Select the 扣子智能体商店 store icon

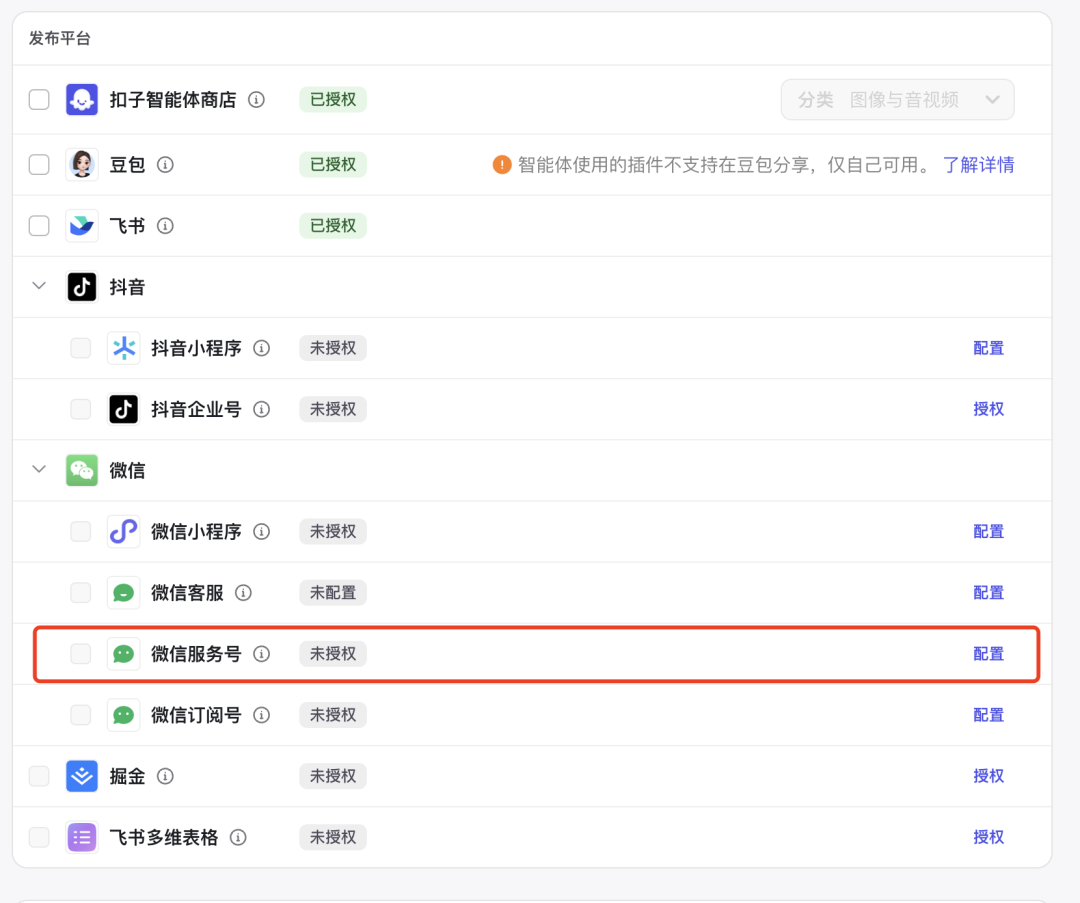(x=81, y=99)
